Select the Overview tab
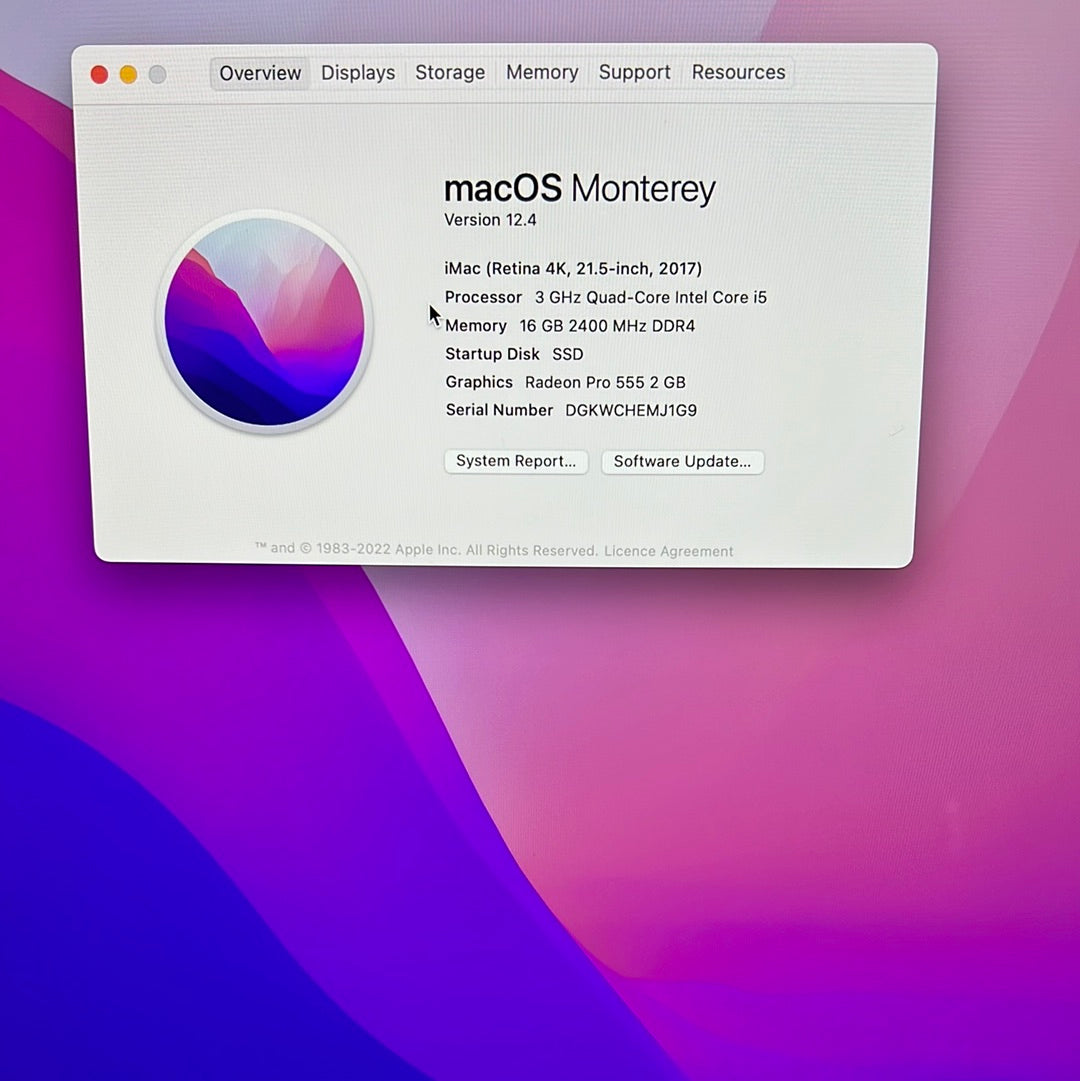This screenshot has width=1080, height=1081. 260,73
